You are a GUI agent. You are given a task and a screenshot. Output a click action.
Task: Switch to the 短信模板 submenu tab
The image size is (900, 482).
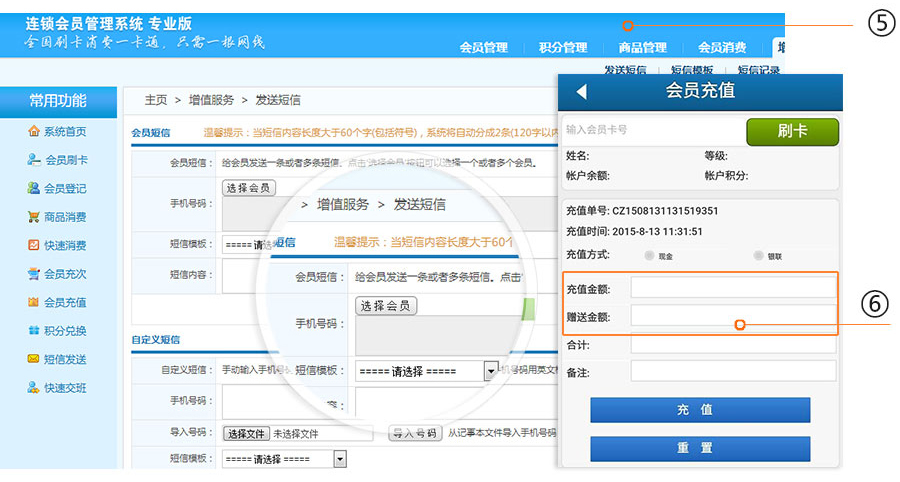(x=692, y=69)
